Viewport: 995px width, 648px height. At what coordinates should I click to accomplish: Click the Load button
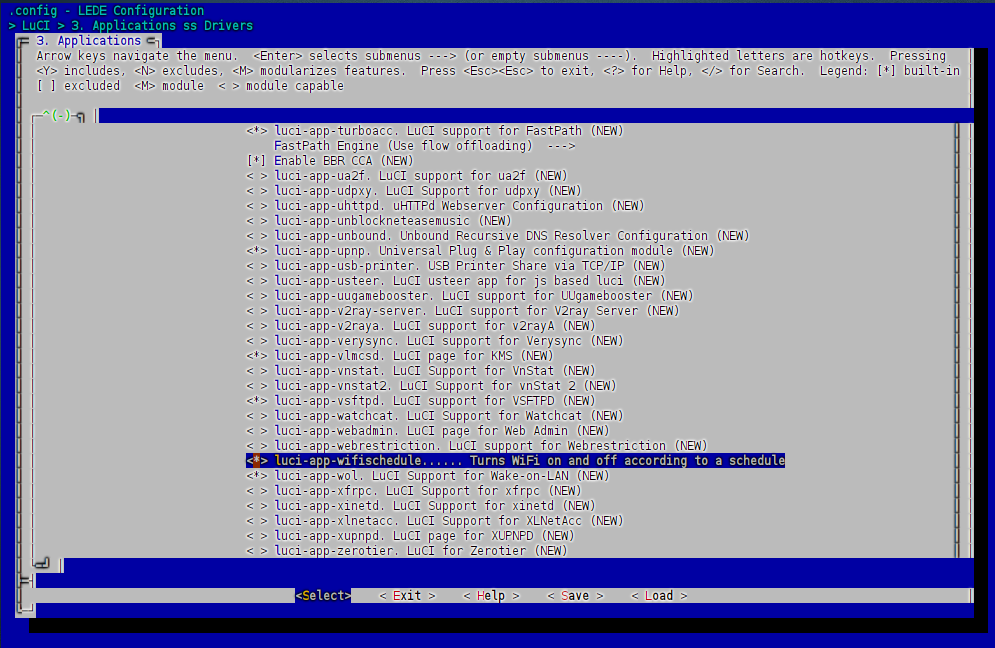pos(659,596)
